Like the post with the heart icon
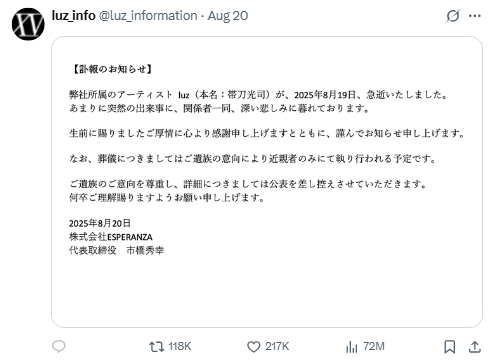This screenshot has width=494, height=363. coord(254,347)
